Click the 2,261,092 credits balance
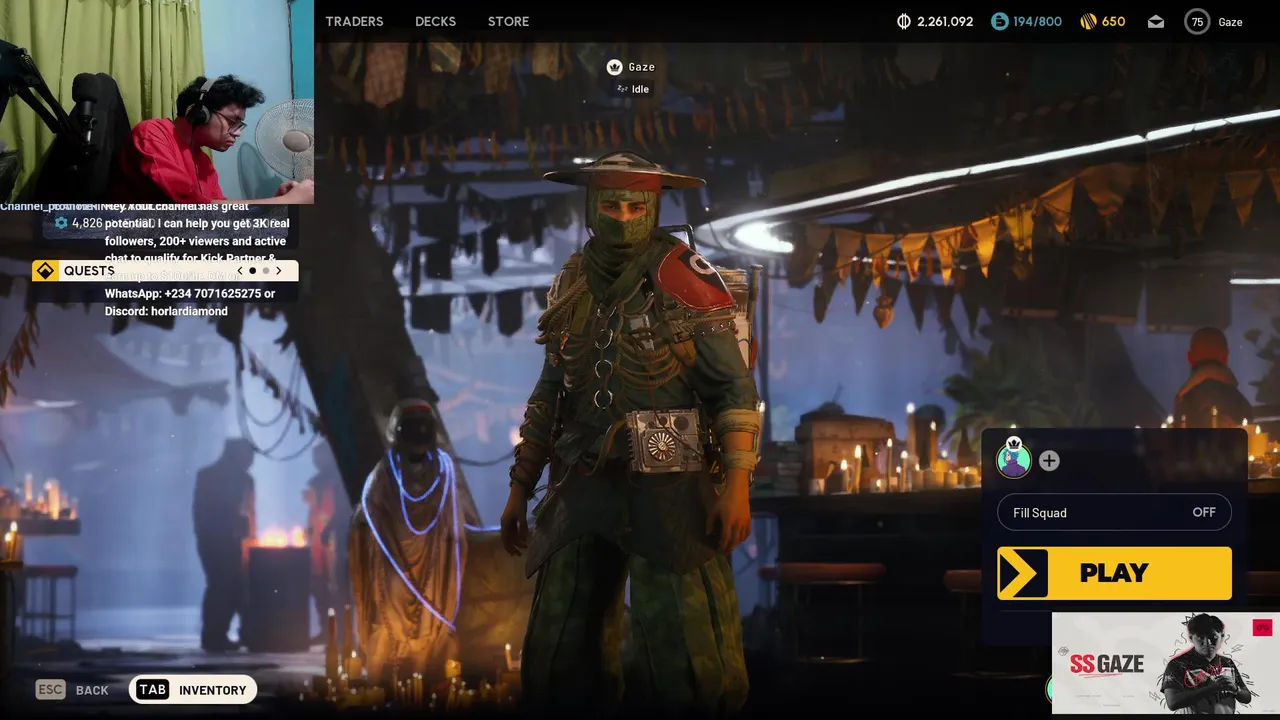This screenshot has height=720, width=1280. pos(945,21)
